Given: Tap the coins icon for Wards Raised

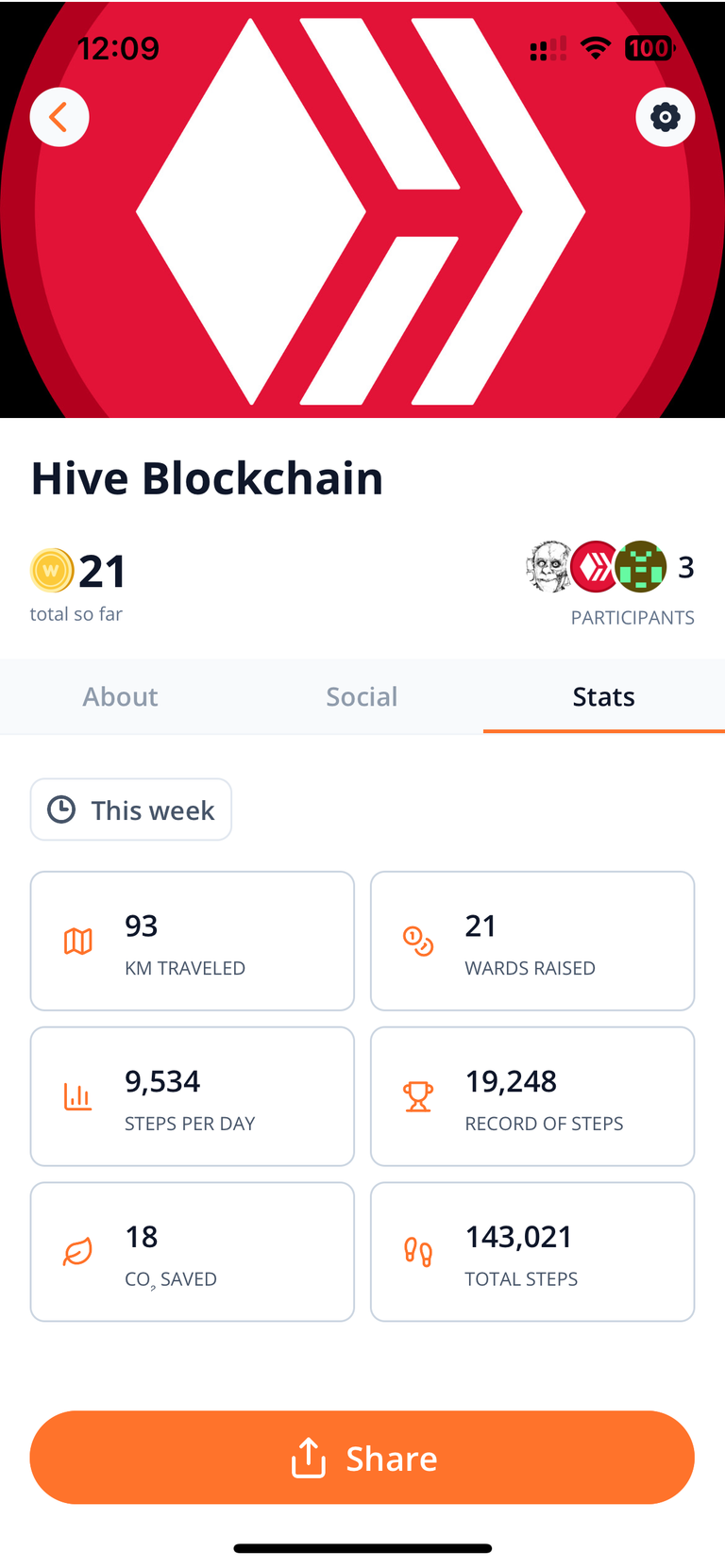Looking at the screenshot, I should (x=418, y=941).
